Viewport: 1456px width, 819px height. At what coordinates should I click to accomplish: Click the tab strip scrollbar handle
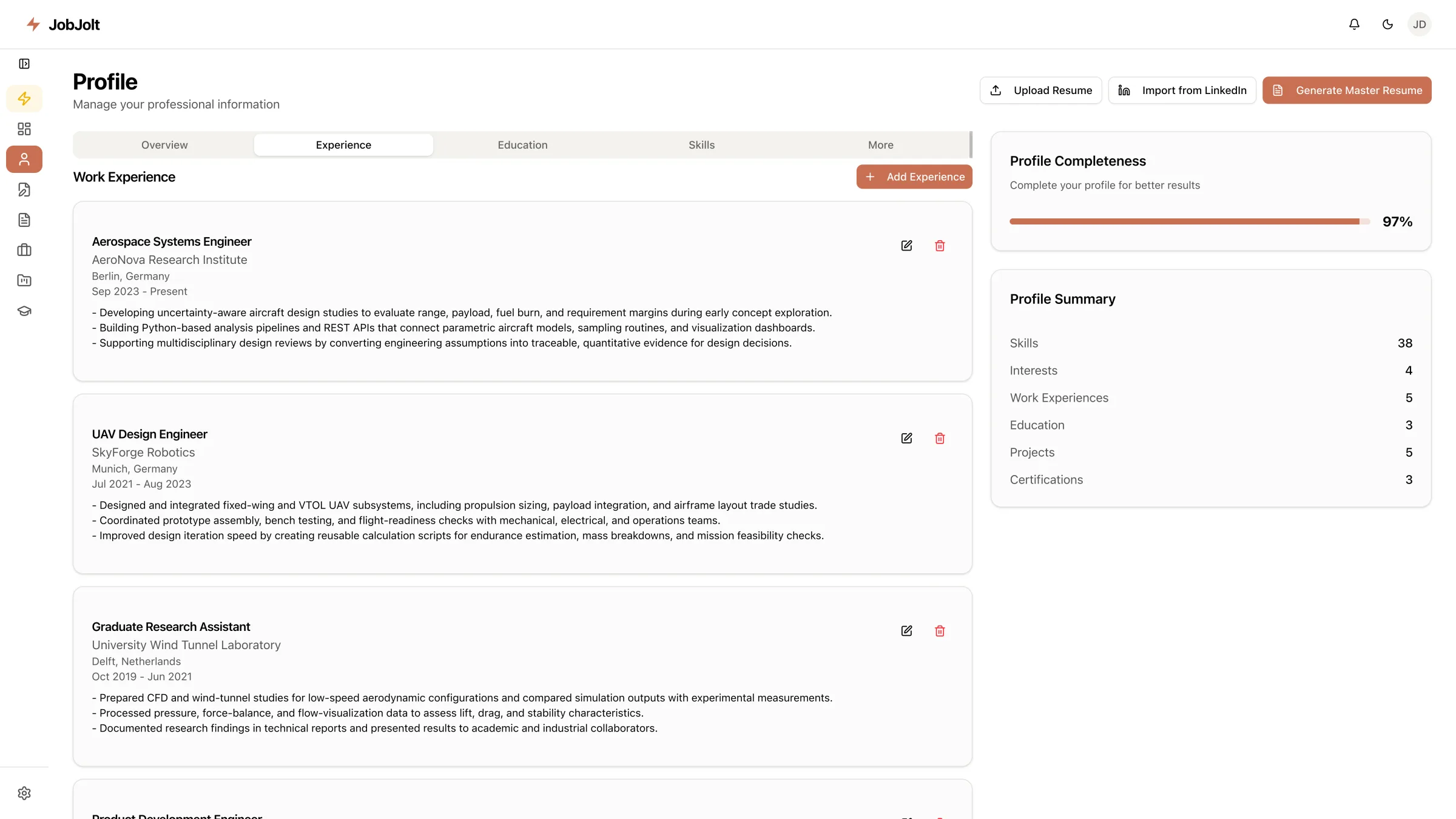click(971, 144)
